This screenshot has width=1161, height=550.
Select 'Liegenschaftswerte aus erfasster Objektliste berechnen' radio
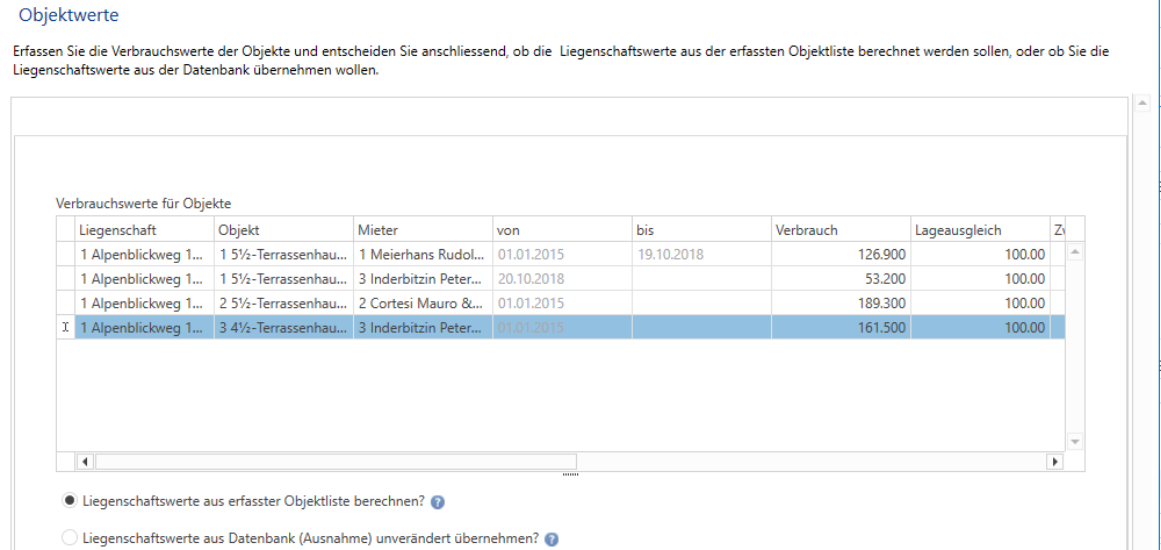[x=70, y=500]
